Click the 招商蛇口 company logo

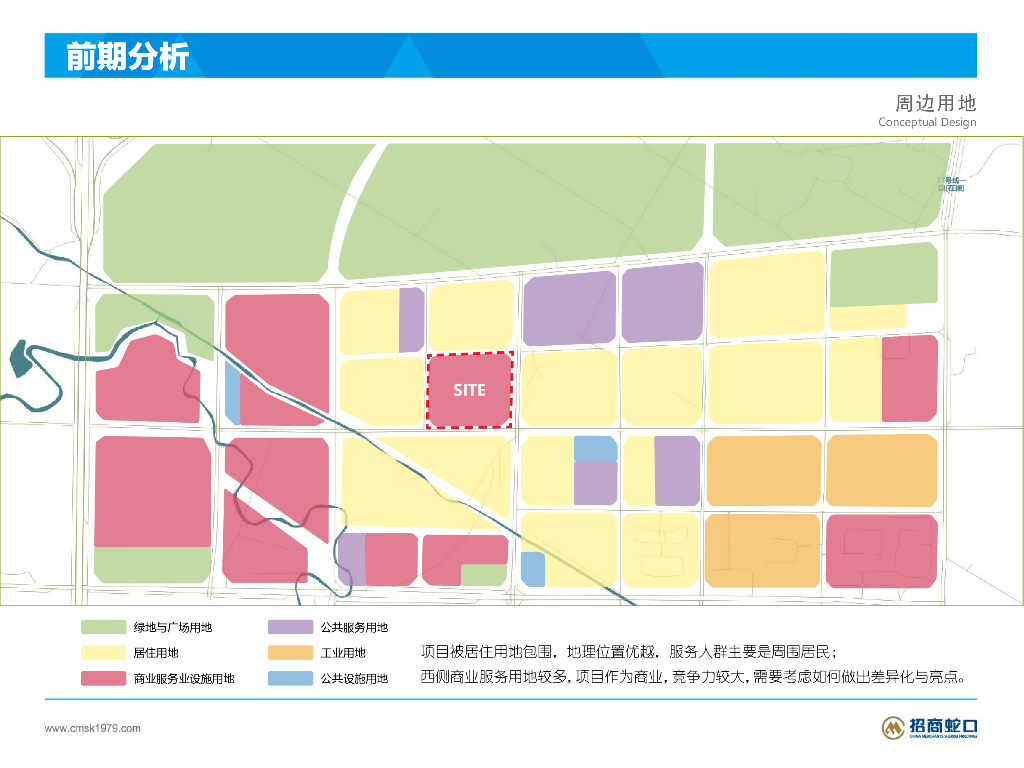click(929, 728)
